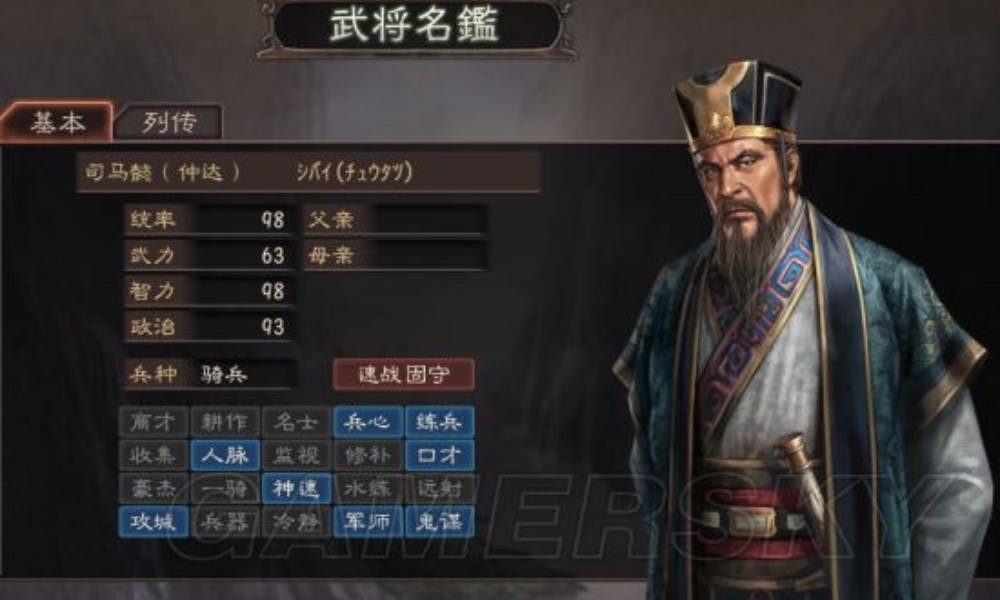Switch to the 列传 tab

(169, 122)
